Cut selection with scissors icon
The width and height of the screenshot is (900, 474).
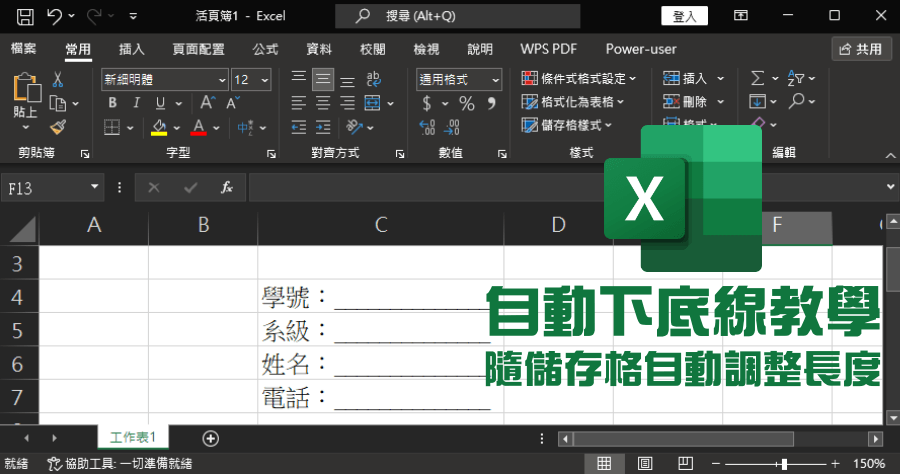58,79
